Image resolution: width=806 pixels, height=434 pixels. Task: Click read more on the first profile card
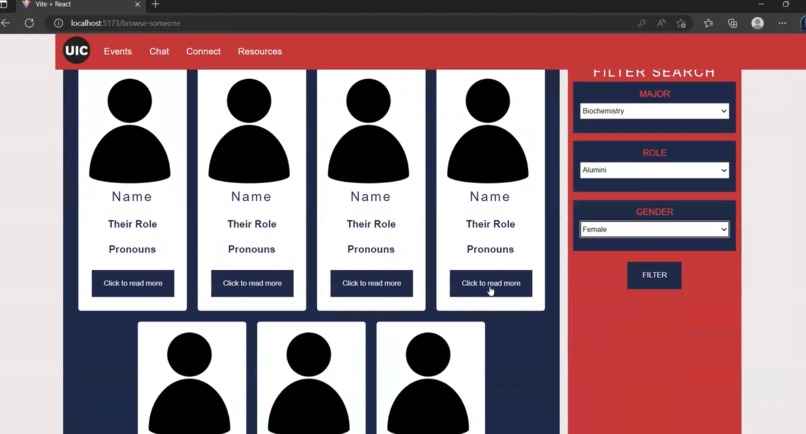pyautogui.click(x=133, y=283)
